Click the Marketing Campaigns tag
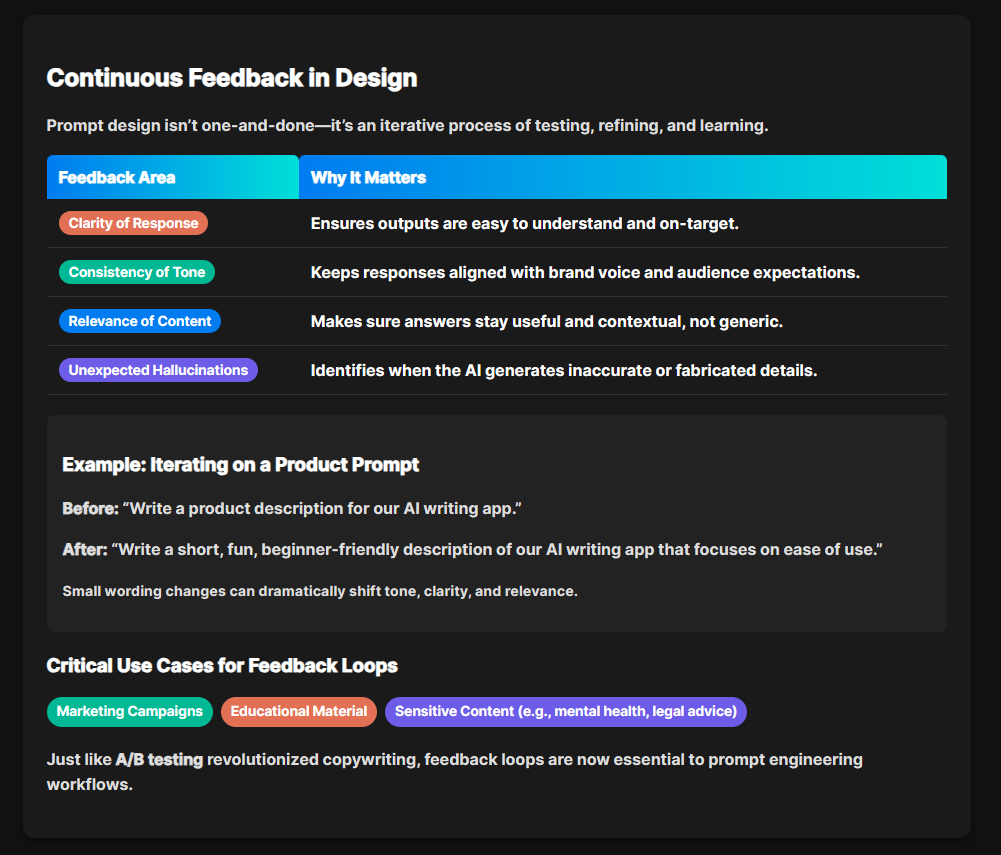 tap(130, 711)
